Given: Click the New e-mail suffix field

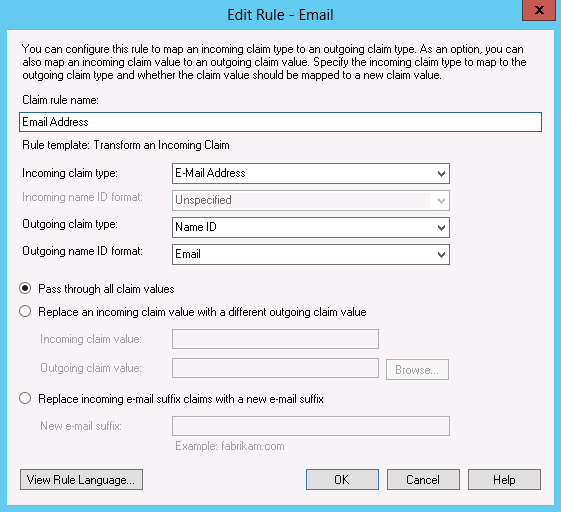Looking at the screenshot, I should coord(311,426).
